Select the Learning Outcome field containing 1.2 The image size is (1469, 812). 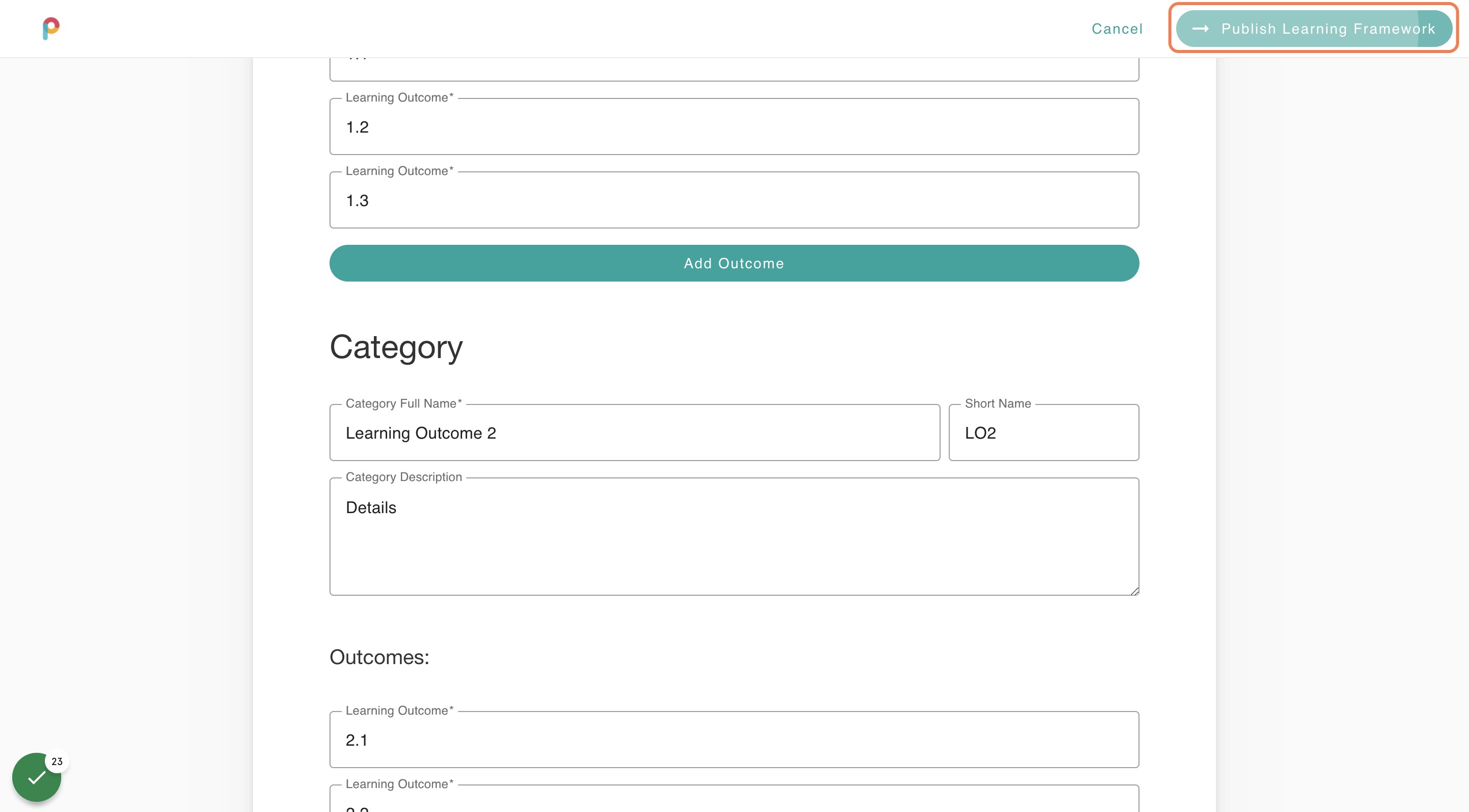pos(734,126)
